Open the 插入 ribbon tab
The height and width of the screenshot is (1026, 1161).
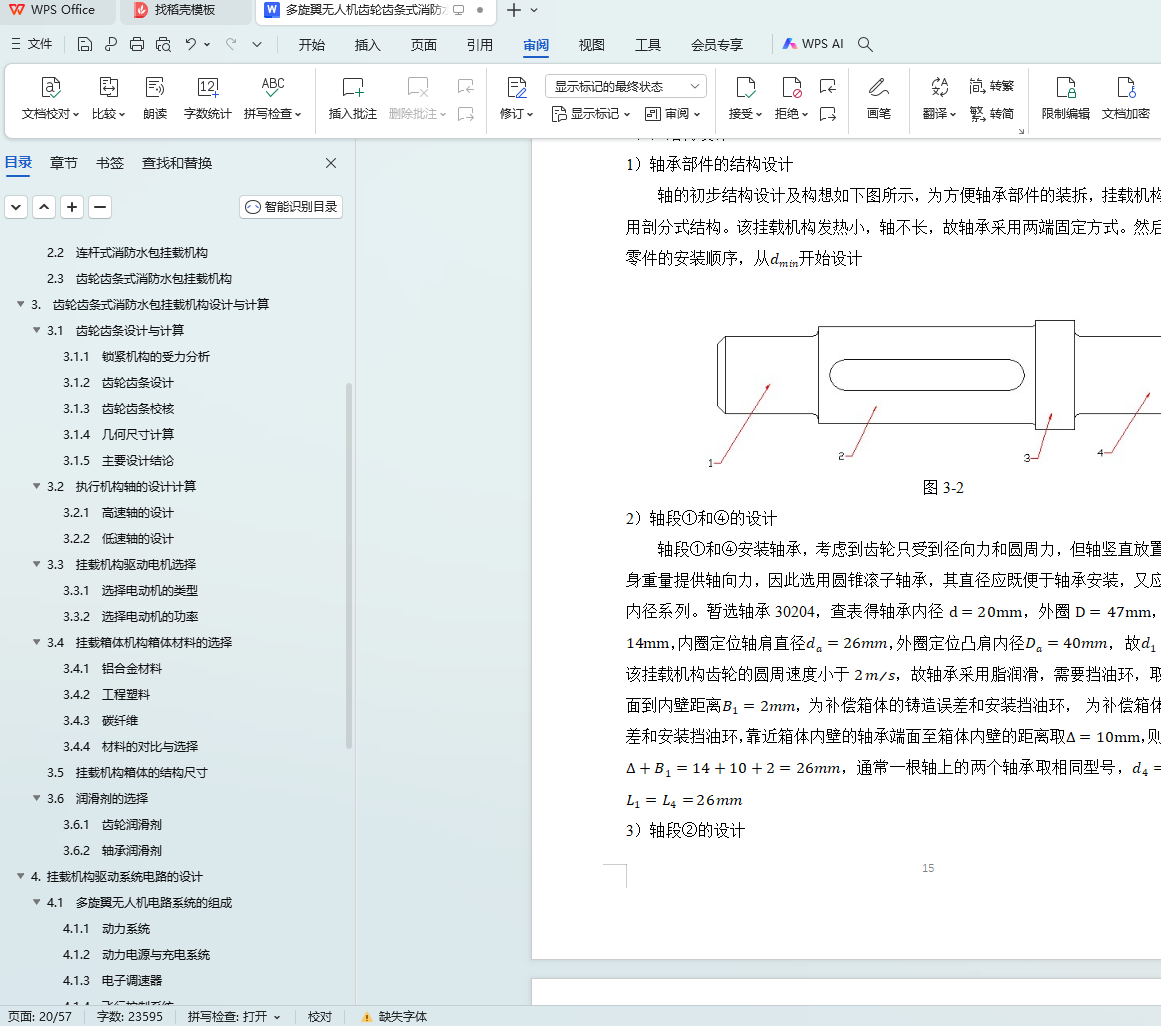[367, 45]
